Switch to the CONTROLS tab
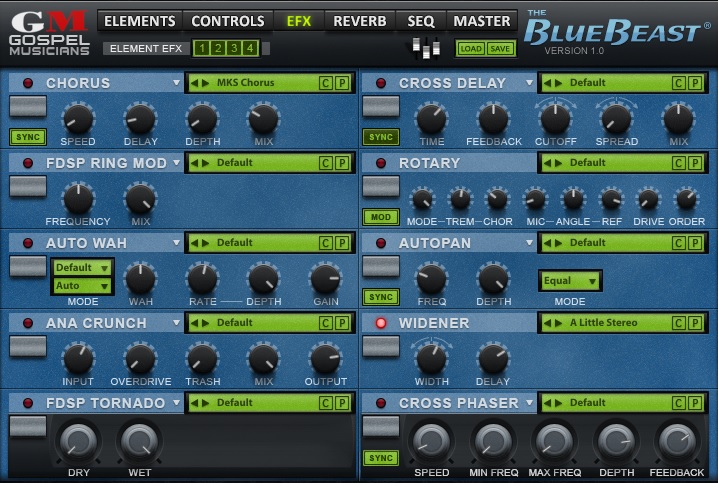 tap(228, 21)
